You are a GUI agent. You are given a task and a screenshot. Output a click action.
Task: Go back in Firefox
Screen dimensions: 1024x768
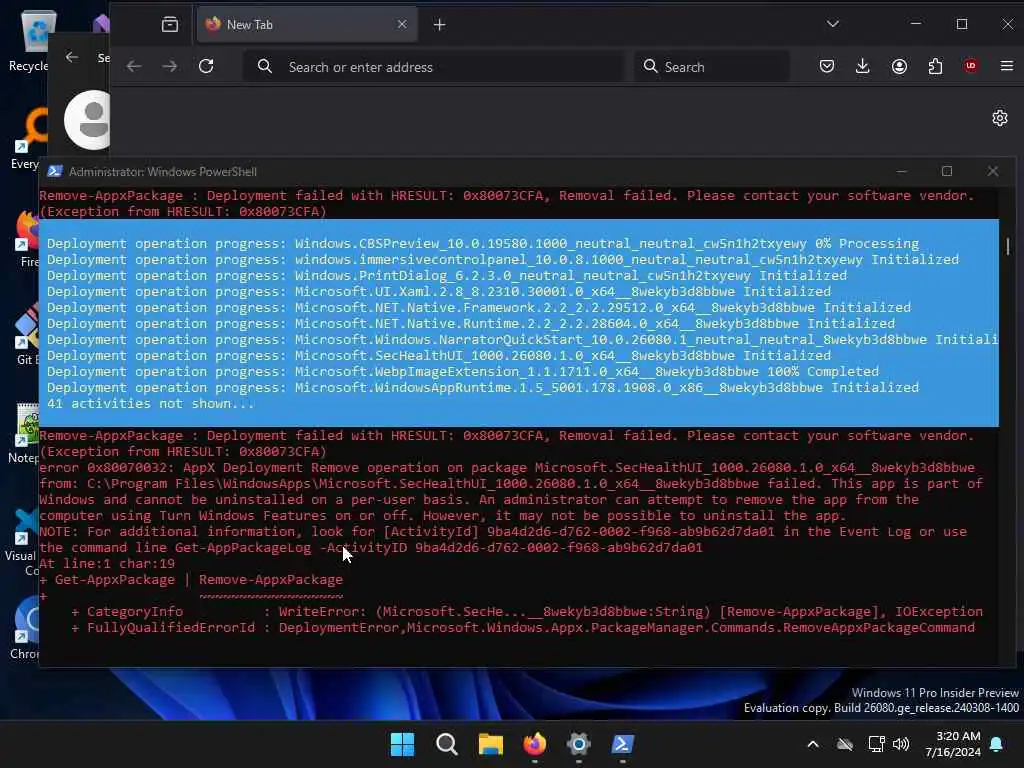pyautogui.click(x=134, y=66)
